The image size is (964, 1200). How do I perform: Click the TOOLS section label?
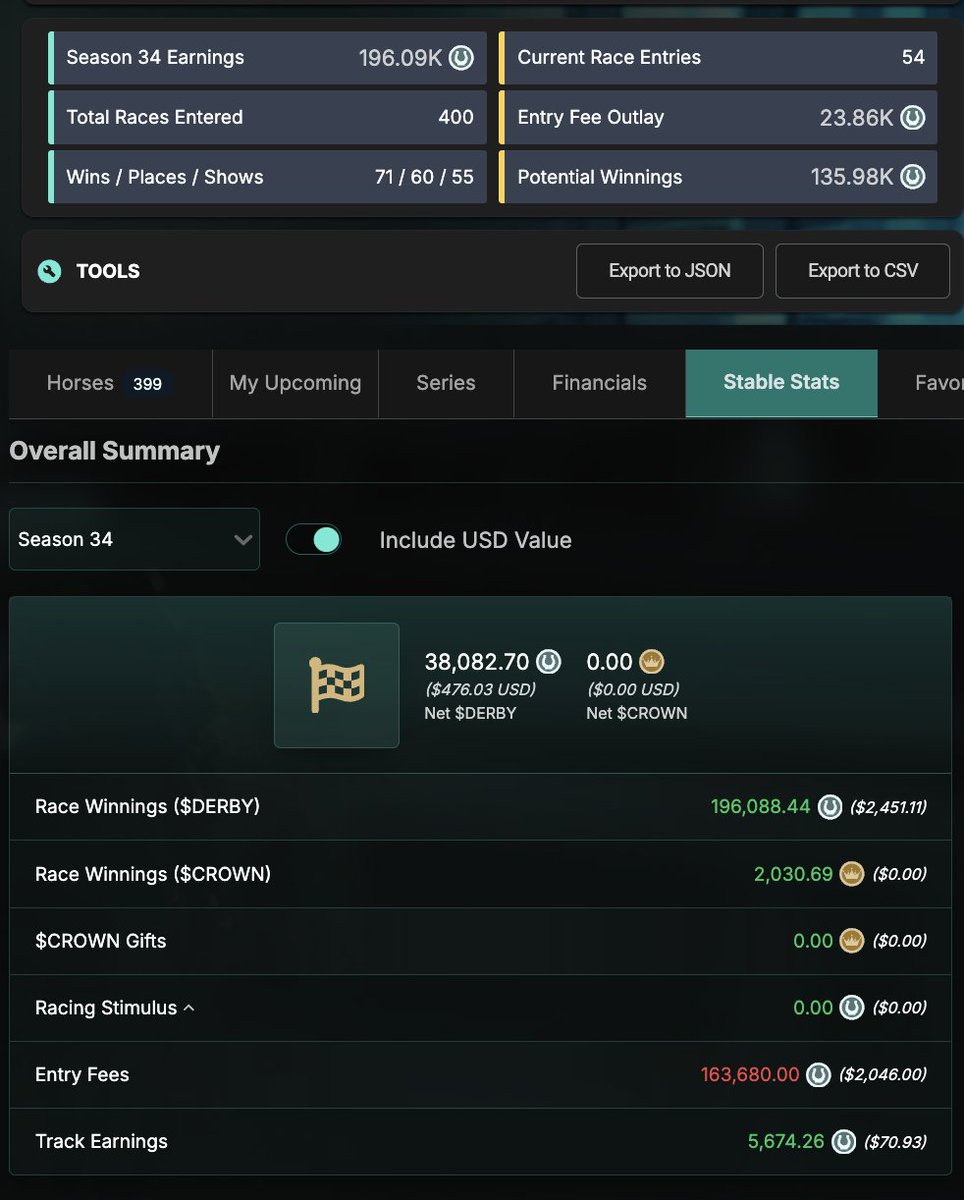[x=108, y=271]
